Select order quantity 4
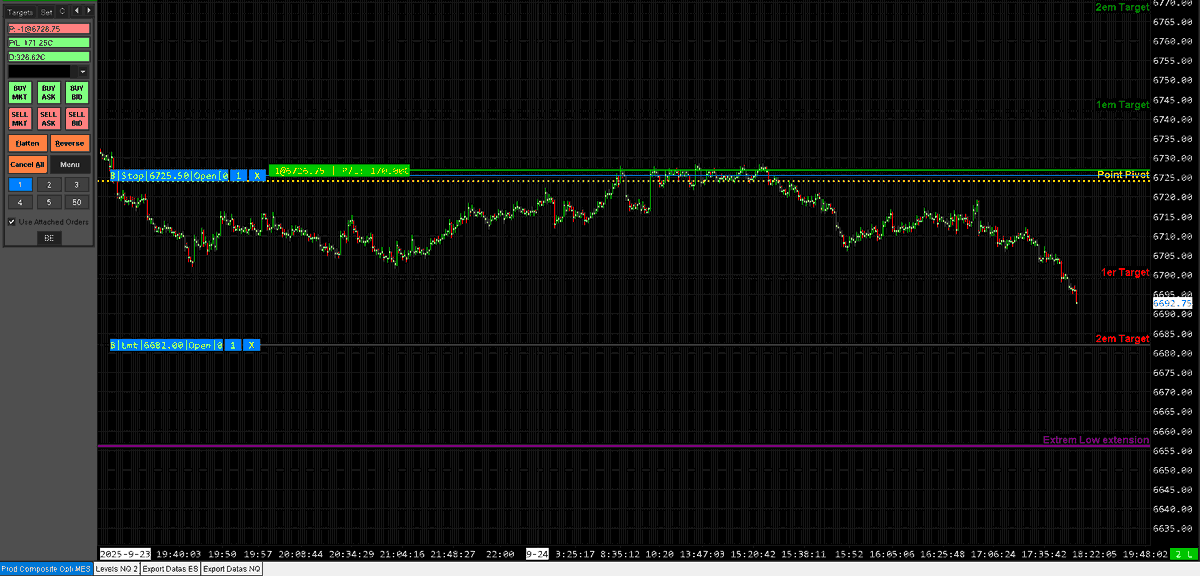This screenshot has width=1200, height=576. click(20, 202)
